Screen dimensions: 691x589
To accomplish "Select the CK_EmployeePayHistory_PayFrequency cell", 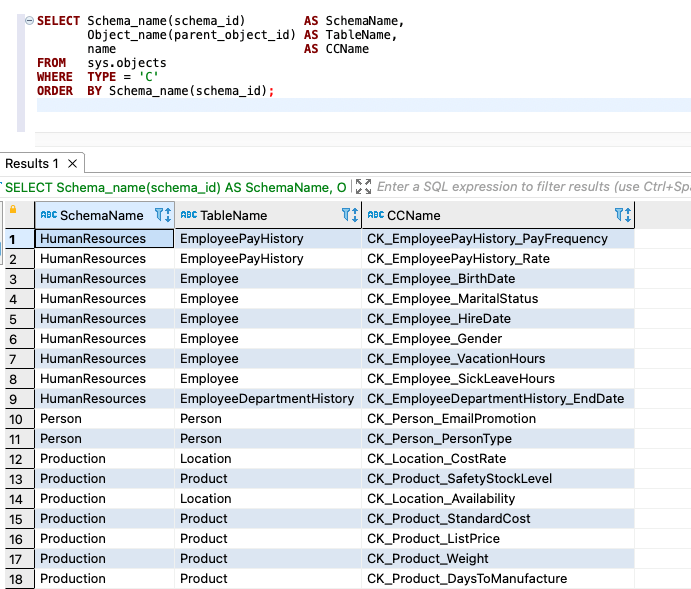I will point(498,238).
